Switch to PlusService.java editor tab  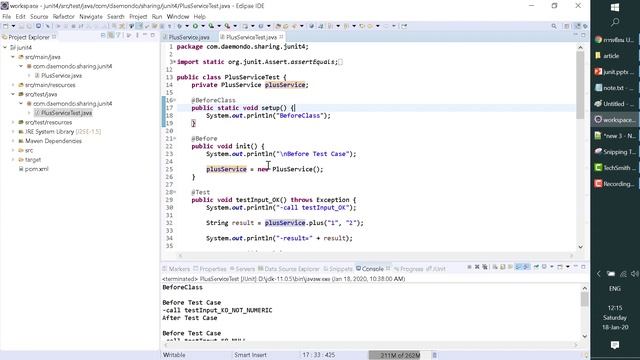coord(189,37)
